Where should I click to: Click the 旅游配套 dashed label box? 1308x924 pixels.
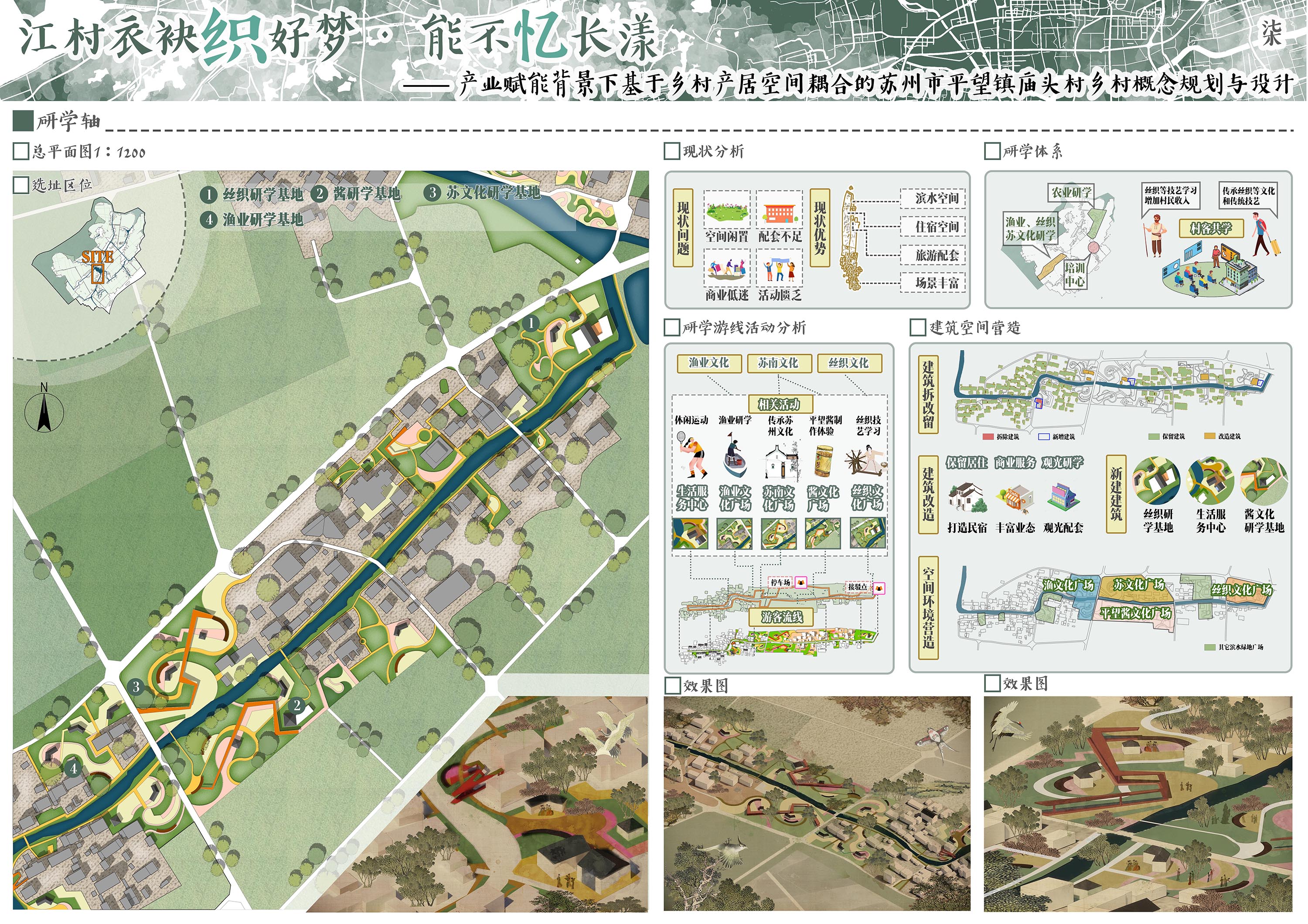(932, 255)
